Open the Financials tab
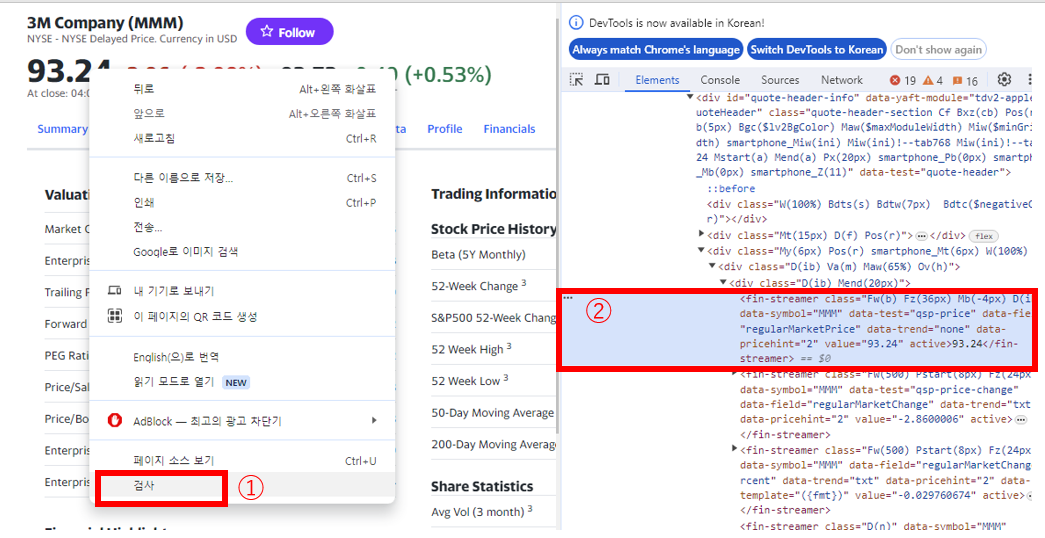Screen dimensions: 1045x538 509,129
